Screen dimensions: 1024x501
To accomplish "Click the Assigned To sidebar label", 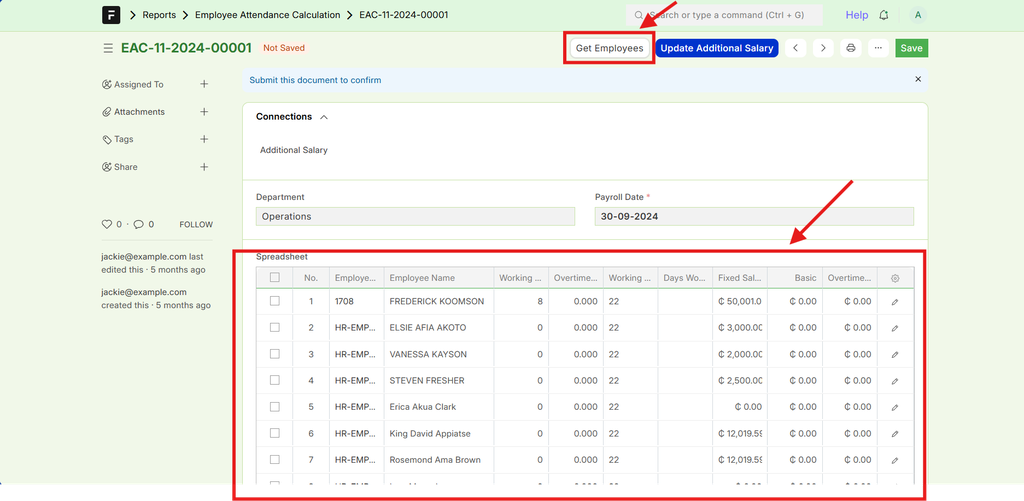I will tap(138, 84).
